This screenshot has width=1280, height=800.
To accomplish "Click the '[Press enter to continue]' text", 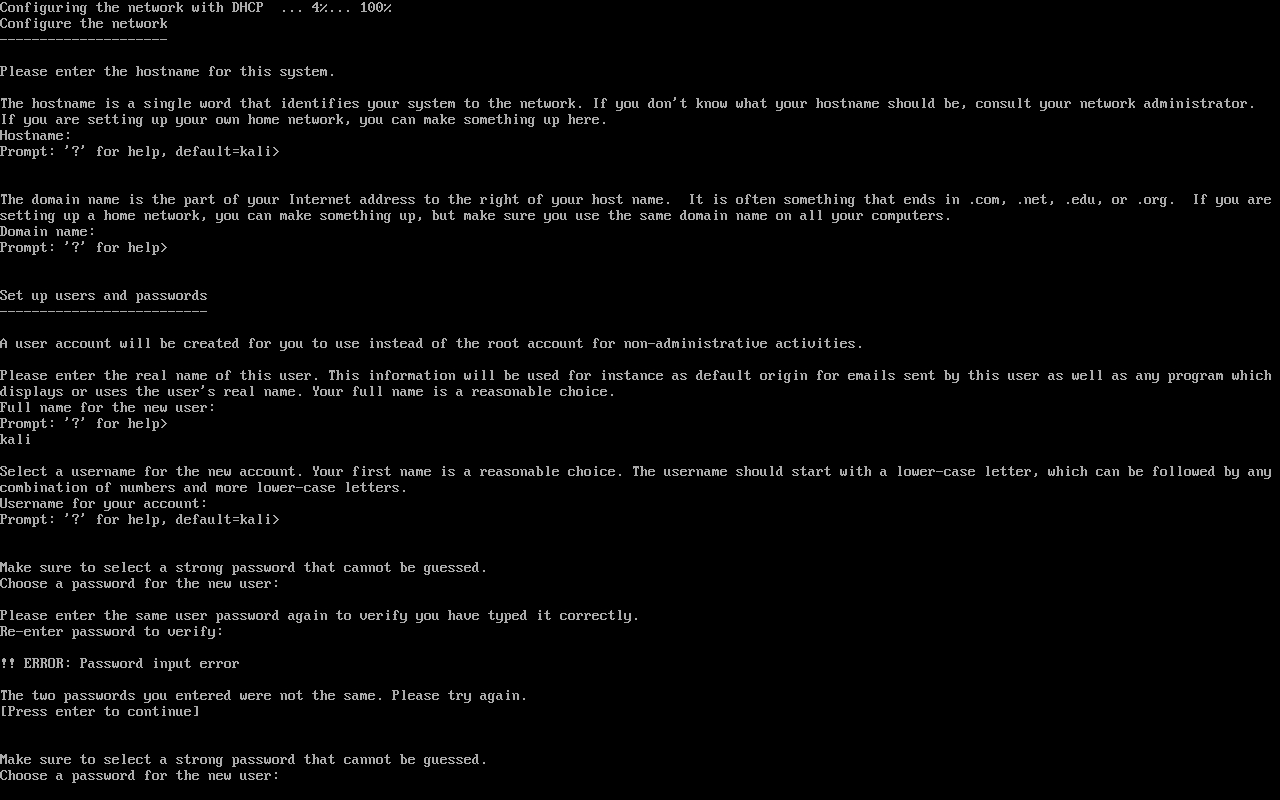I will pyautogui.click(x=100, y=712).
